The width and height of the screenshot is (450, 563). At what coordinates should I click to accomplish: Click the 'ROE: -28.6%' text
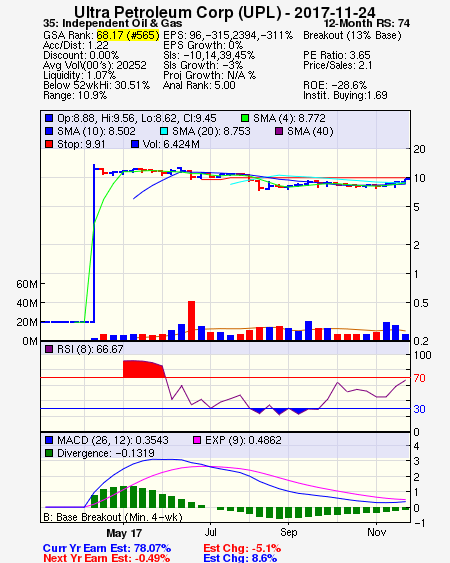335,85
